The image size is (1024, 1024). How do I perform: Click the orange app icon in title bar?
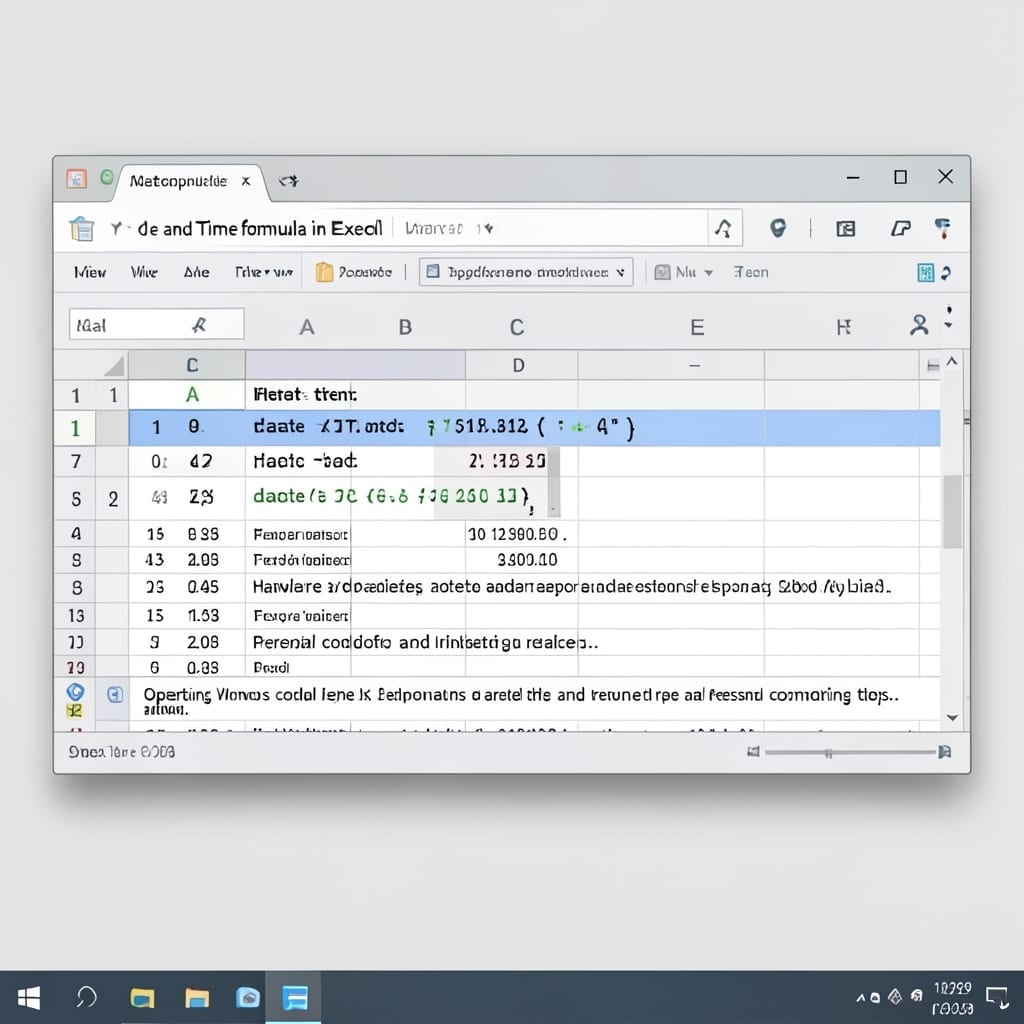tap(76, 178)
